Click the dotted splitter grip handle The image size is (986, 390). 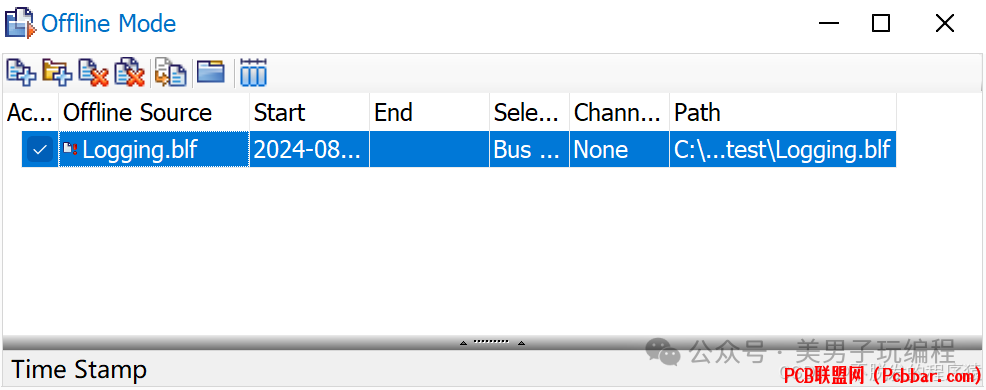491,342
